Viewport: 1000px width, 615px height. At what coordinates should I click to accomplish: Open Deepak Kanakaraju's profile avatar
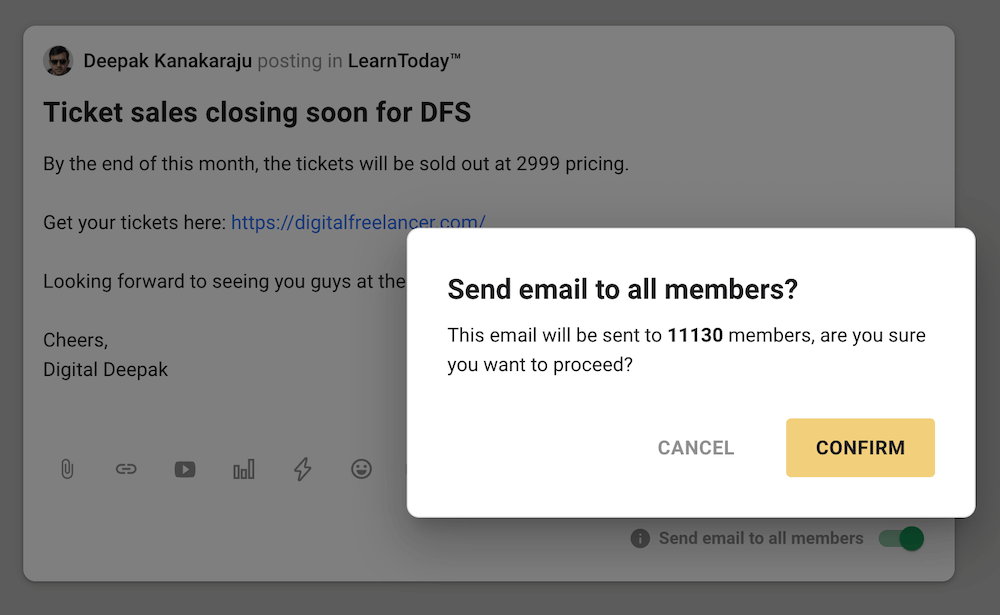point(58,61)
